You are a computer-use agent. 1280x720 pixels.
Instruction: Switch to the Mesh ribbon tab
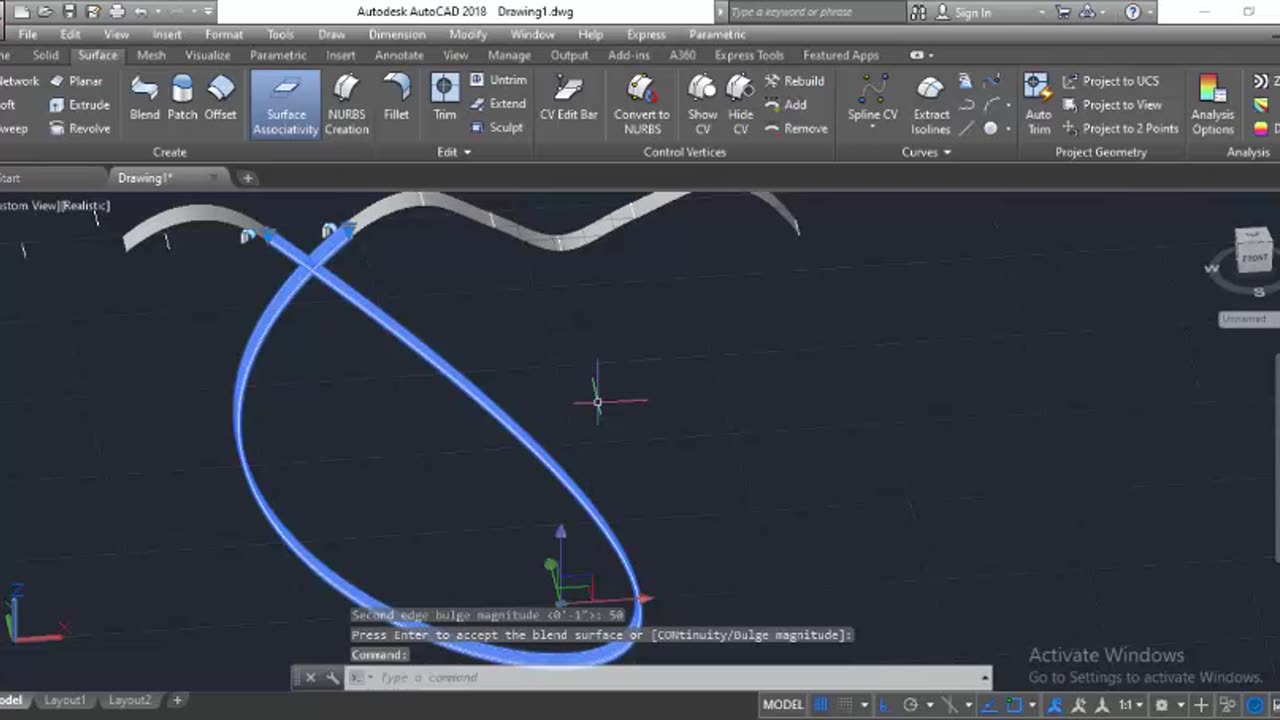click(x=151, y=55)
